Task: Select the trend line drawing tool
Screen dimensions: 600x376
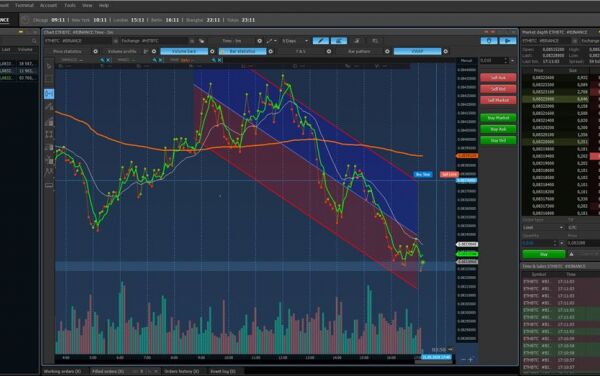Action: [49, 107]
